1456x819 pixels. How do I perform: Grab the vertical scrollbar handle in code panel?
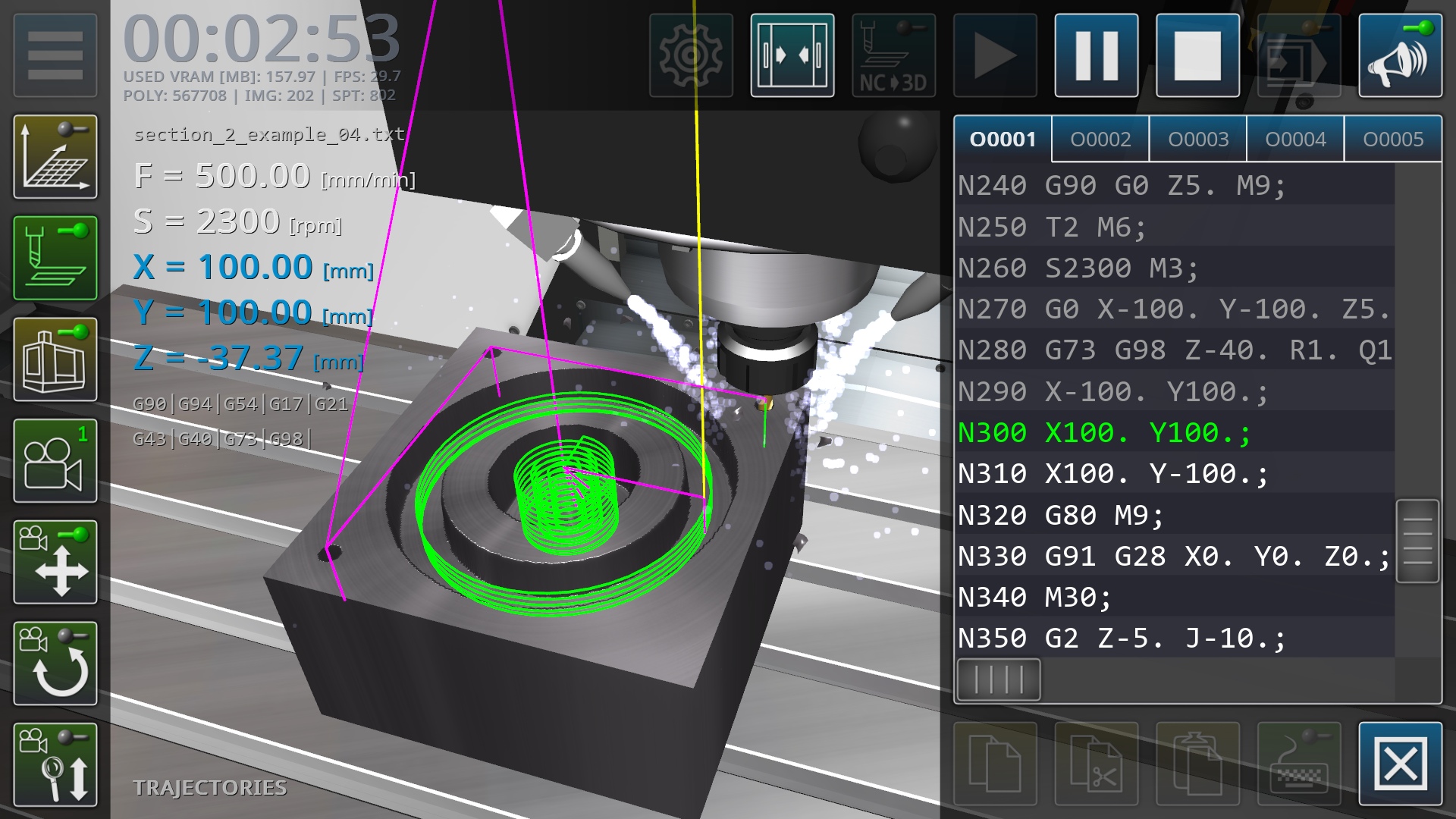click(1417, 541)
